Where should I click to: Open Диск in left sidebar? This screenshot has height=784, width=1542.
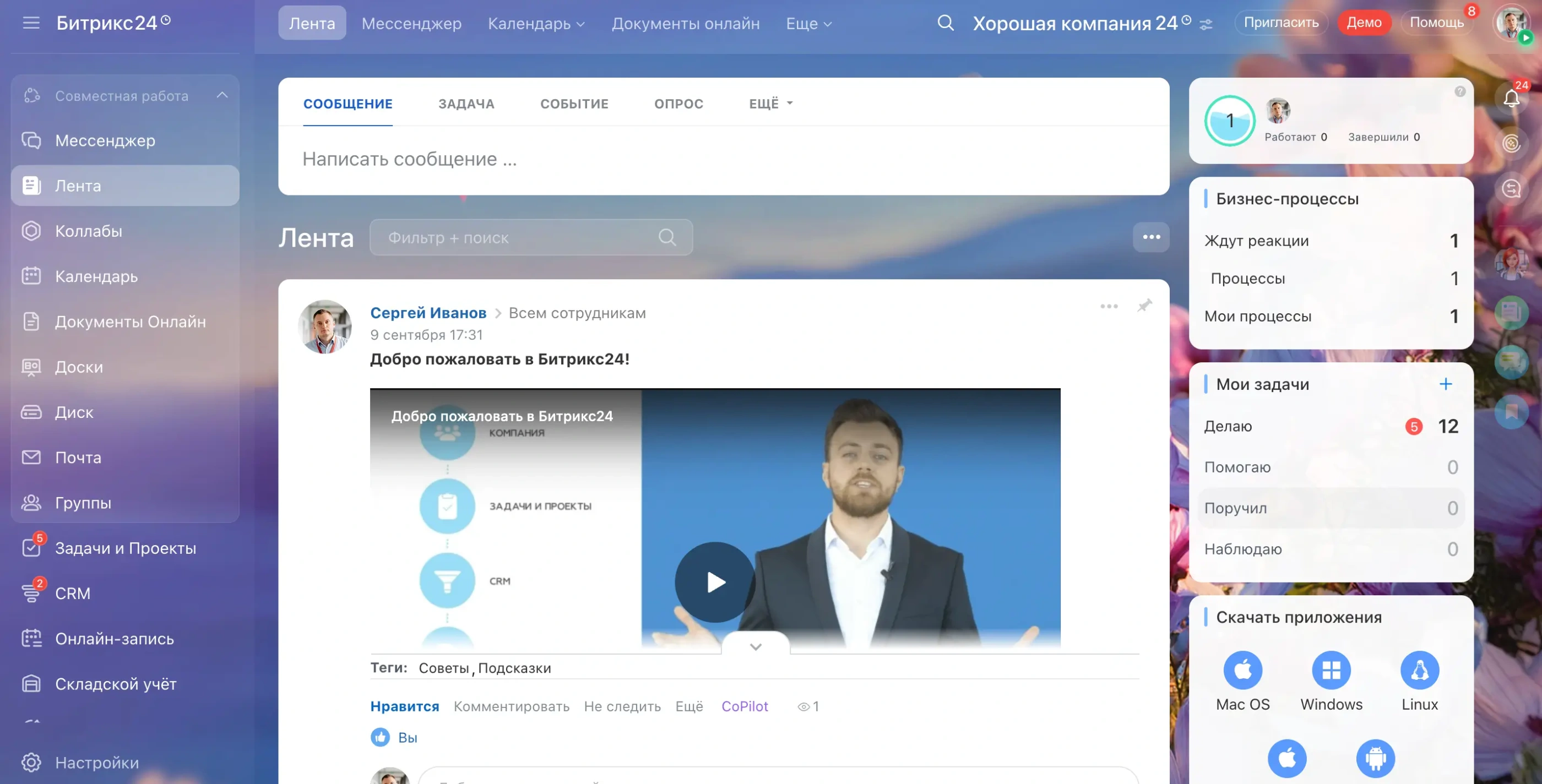[74, 412]
